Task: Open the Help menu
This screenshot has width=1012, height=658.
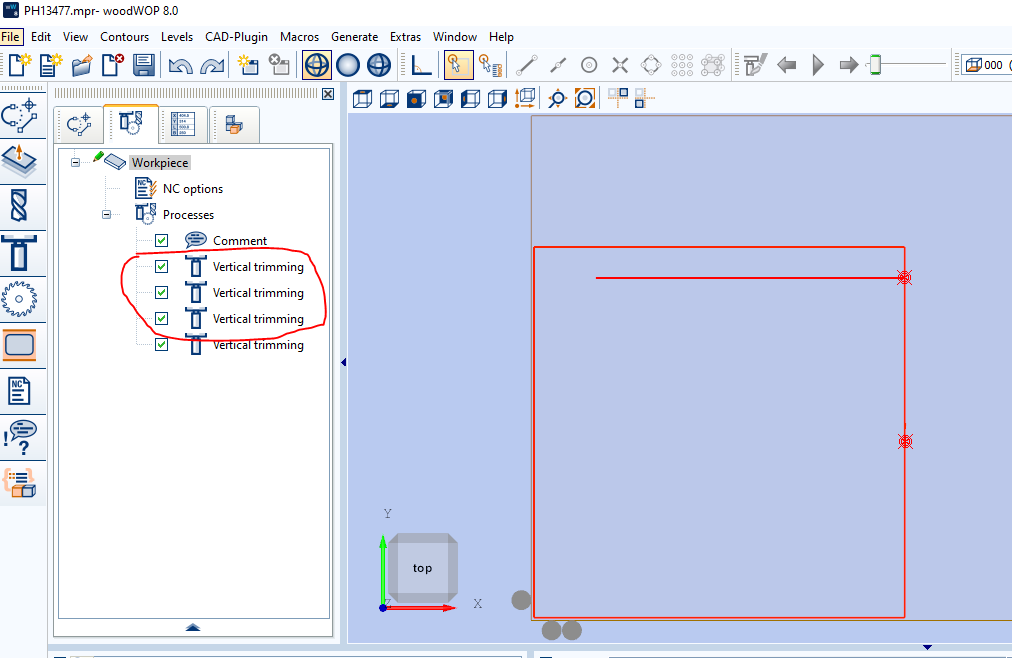Action: (x=501, y=37)
